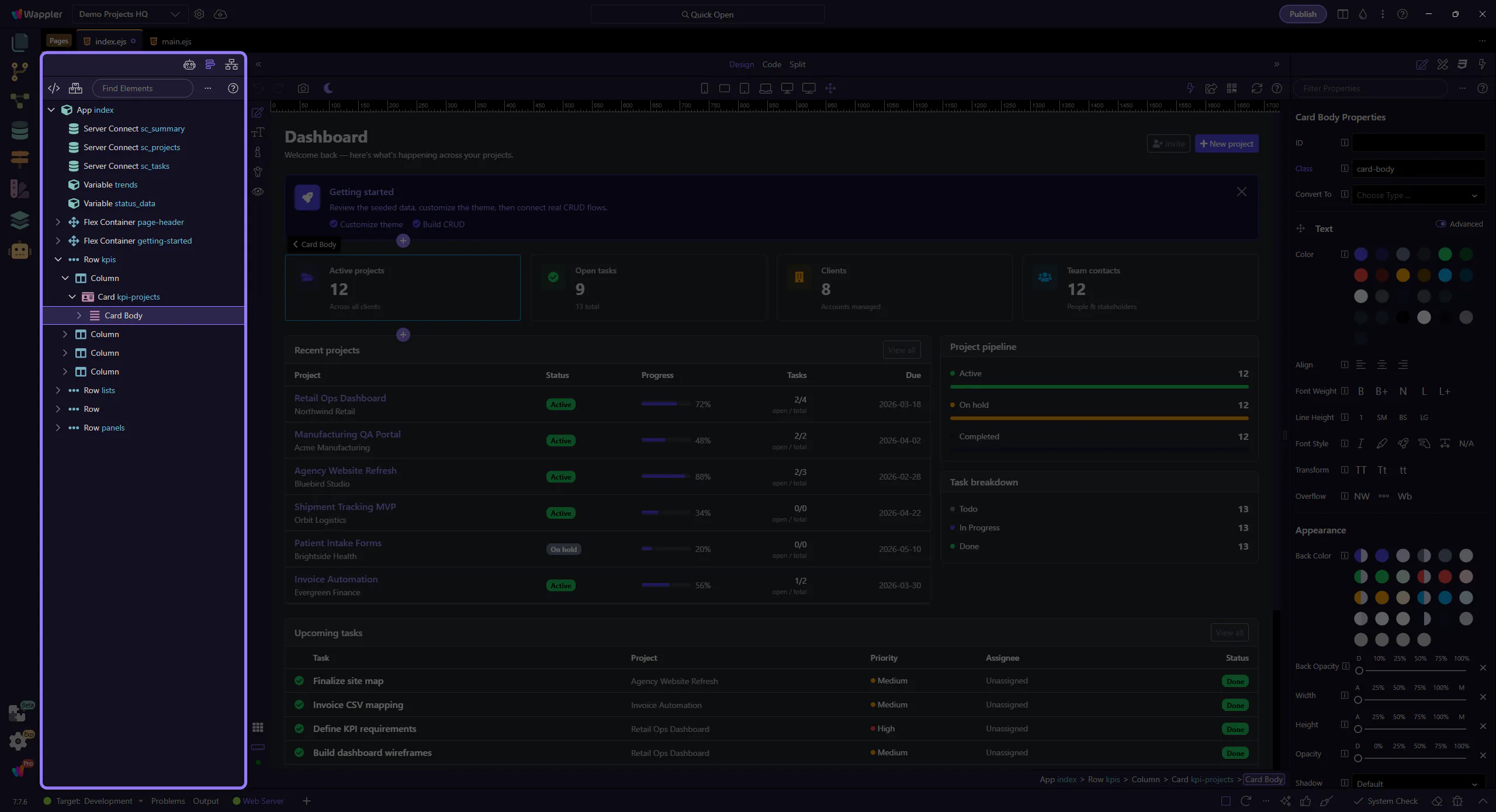
Task: Enable the Advanced toggle in Text section
Action: click(1441, 224)
